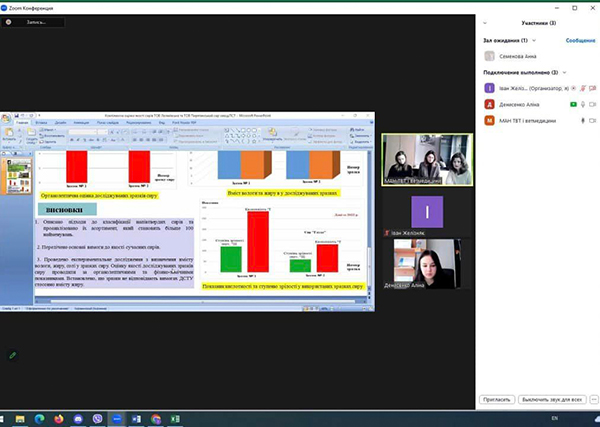Open Firefox from the taskbar
Image resolution: width=600 pixels, height=427 pixels.
tap(59, 419)
